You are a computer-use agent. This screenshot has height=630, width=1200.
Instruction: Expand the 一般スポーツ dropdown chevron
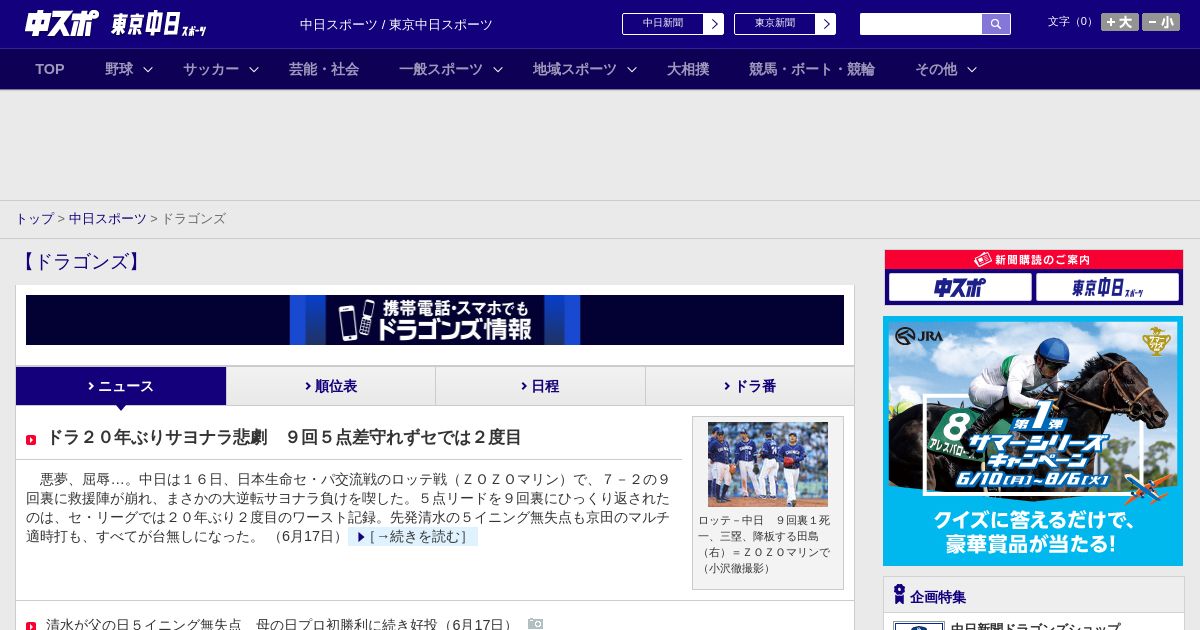(498, 69)
